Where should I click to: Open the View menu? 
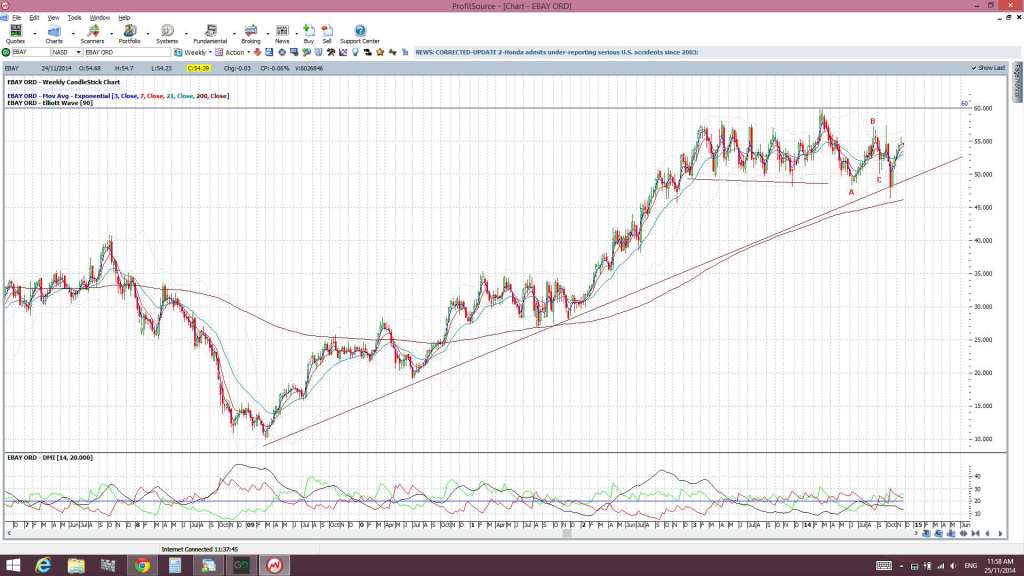click(x=54, y=18)
